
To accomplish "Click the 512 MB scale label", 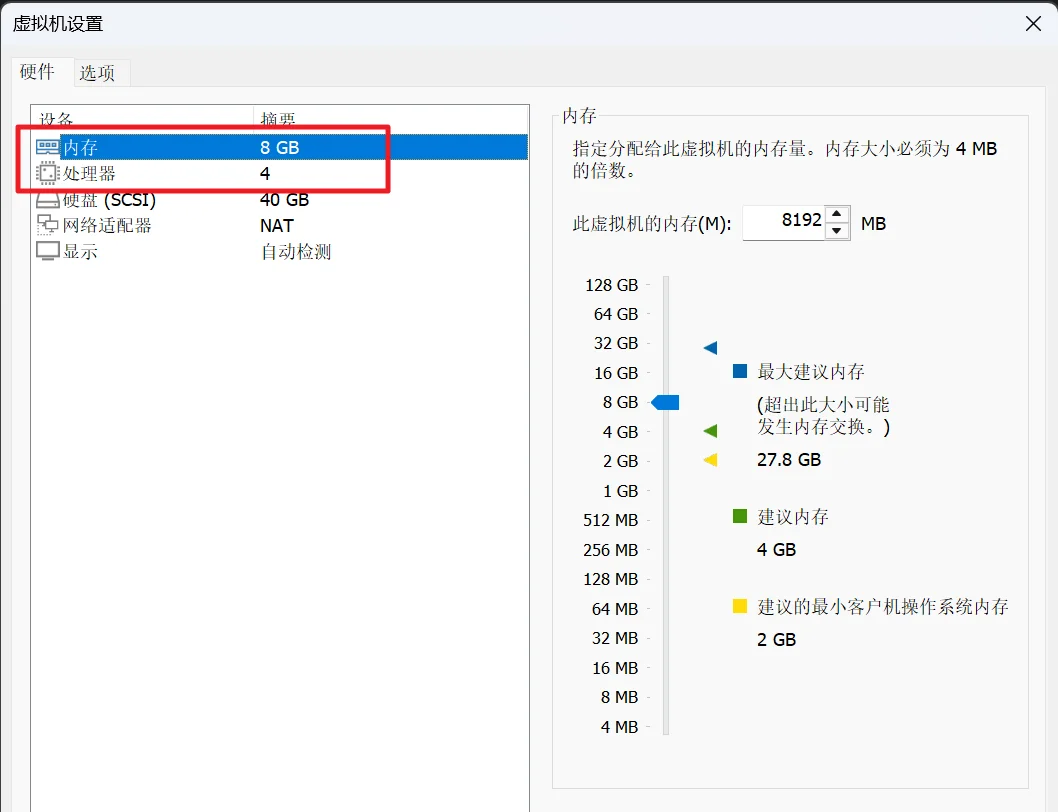I will 611,520.
